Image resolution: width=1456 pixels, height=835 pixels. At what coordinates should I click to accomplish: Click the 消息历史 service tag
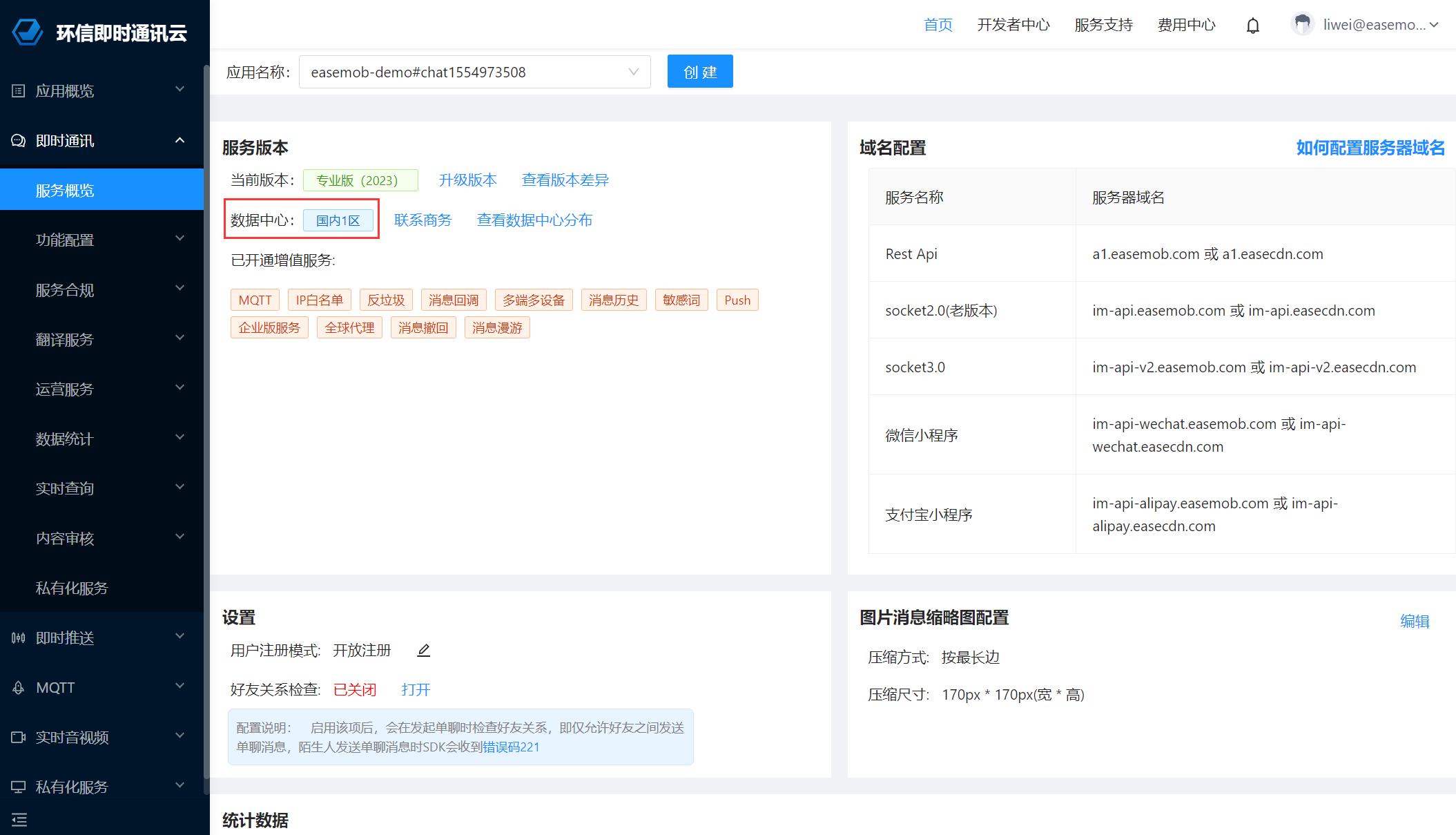614,300
